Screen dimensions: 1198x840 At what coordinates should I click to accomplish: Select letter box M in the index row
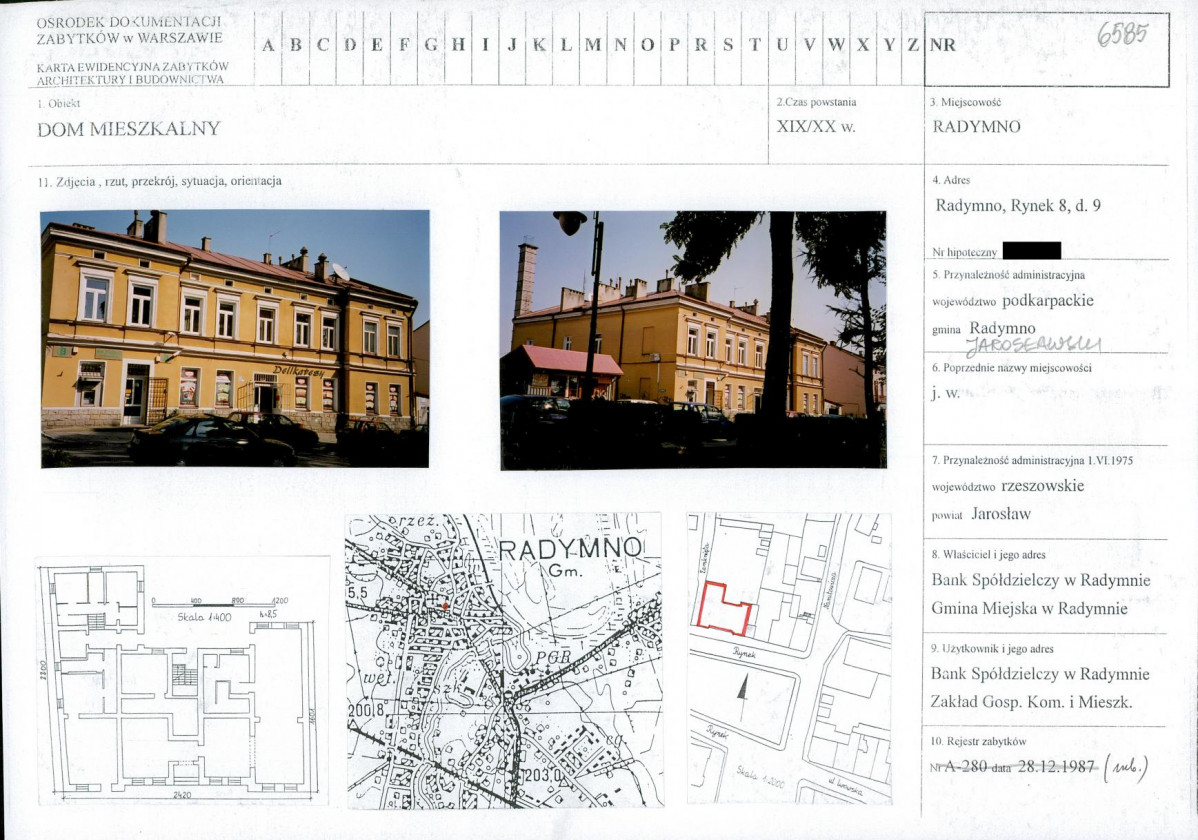coord(592,45)
